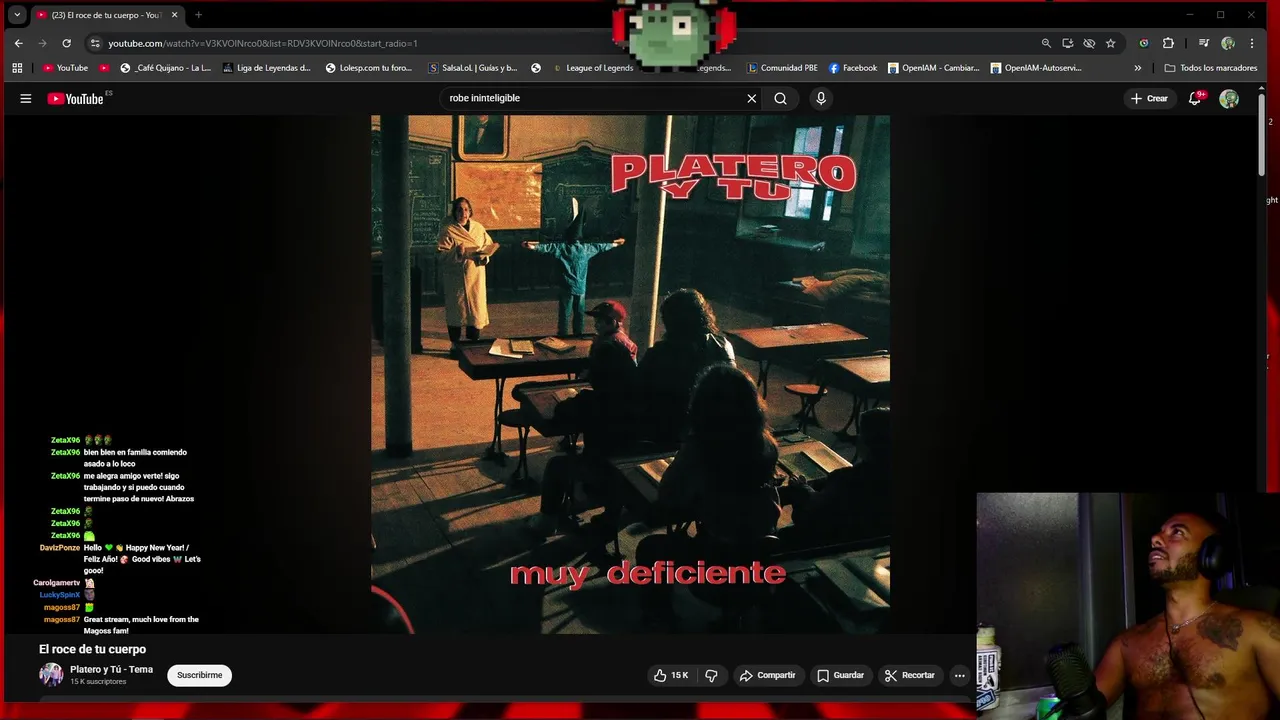The width and height of the screenshot is (1280, 720).
Task: Click Suscribirme to subscribe
Action: [199, 675]
